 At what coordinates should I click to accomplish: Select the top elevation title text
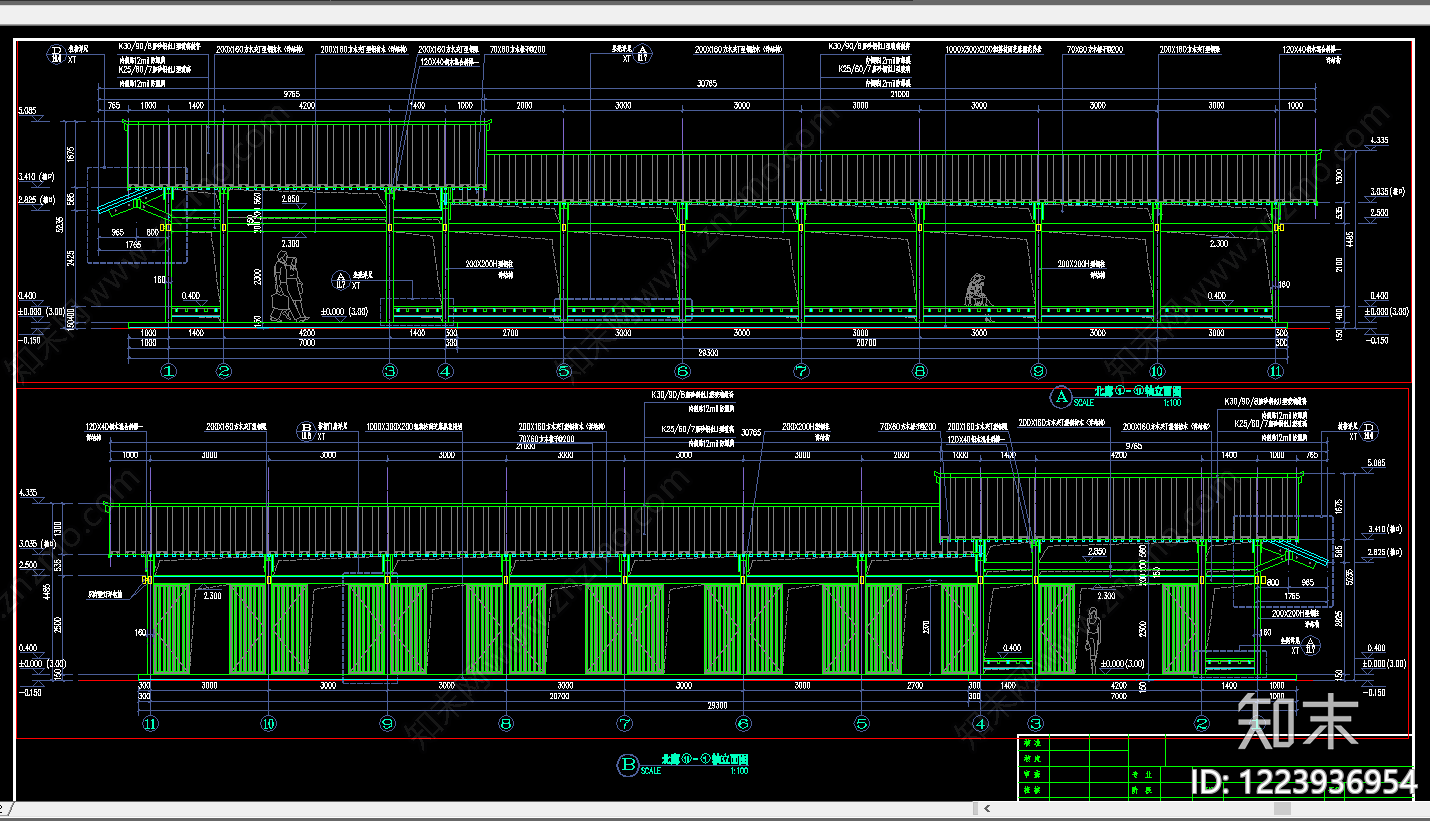point(1138,392)
